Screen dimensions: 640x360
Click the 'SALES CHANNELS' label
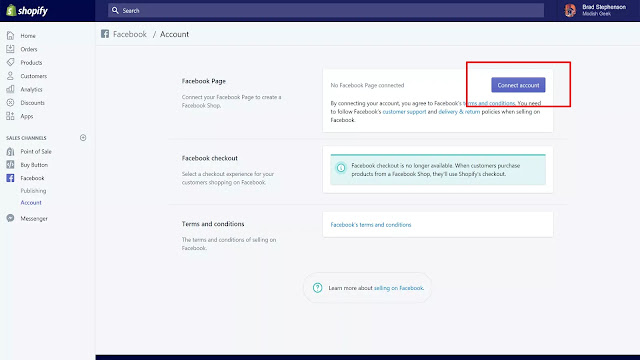tap(26, 138)
